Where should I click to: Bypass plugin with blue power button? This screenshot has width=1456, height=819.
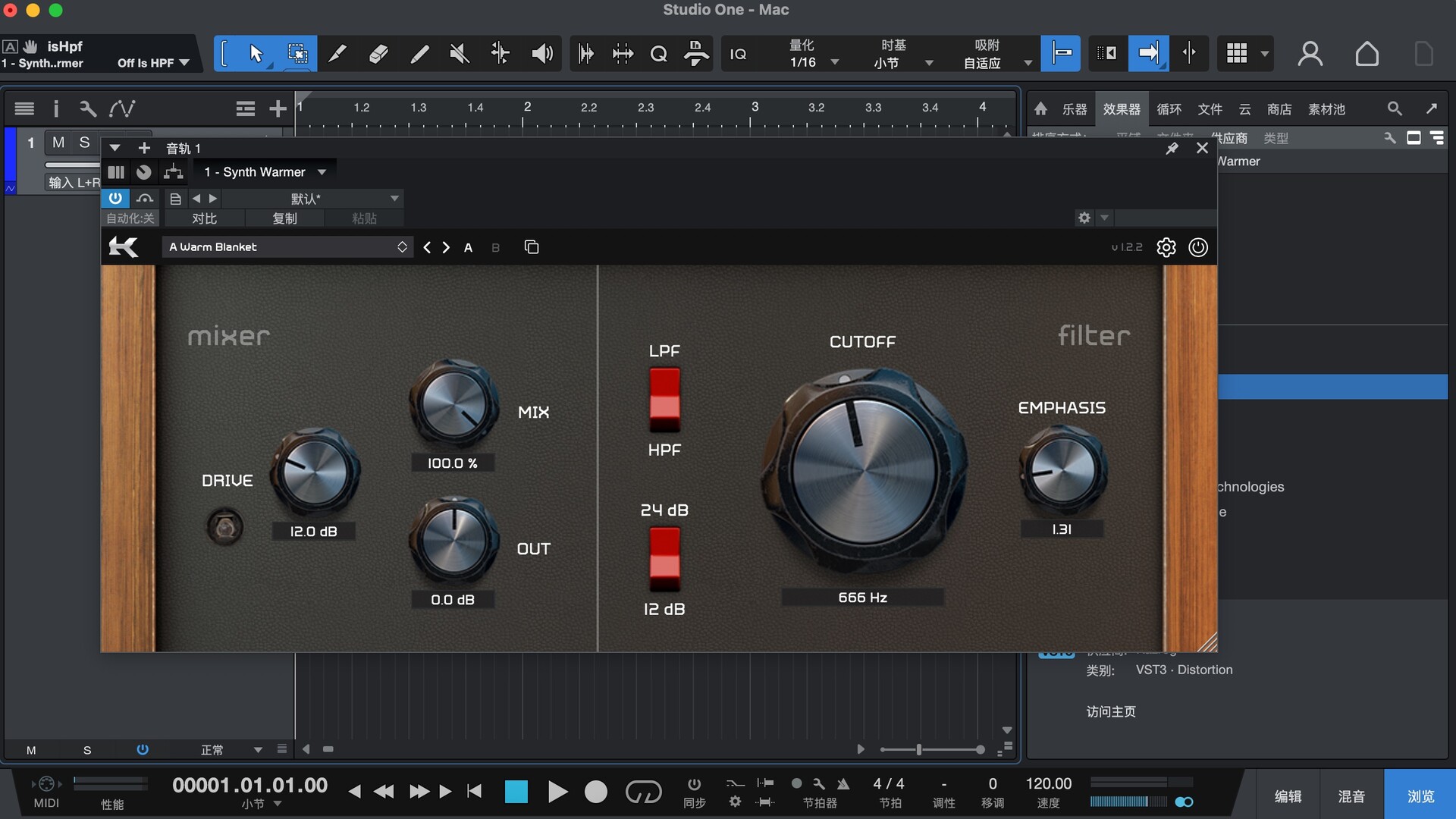pos(115,199)
